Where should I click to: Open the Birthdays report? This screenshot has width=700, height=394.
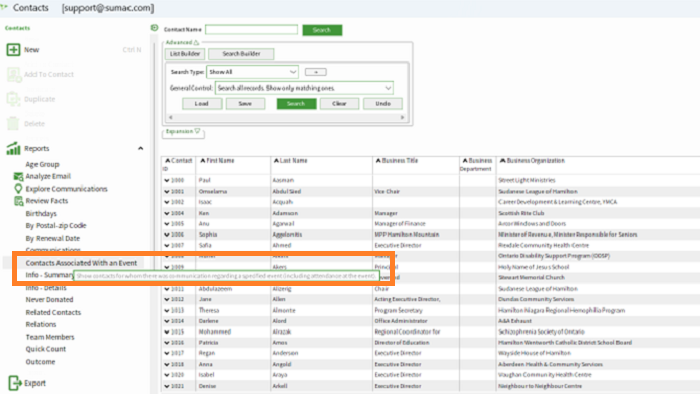pyautogui.click(x=41, y=213)
